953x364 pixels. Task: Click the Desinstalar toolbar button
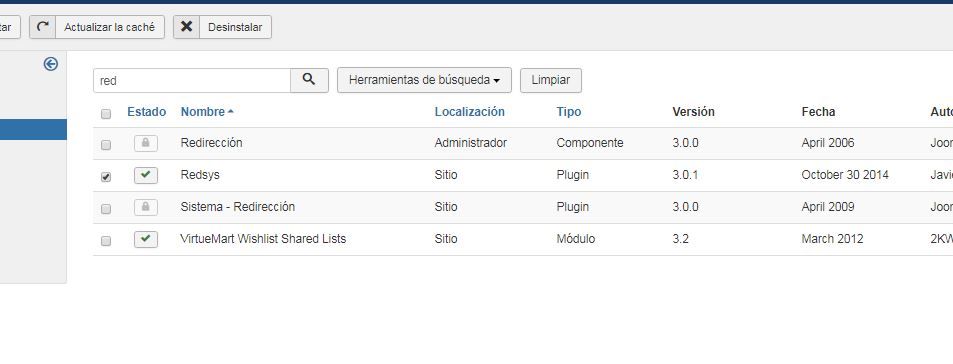pyautogui.click(x=222, y=27)
